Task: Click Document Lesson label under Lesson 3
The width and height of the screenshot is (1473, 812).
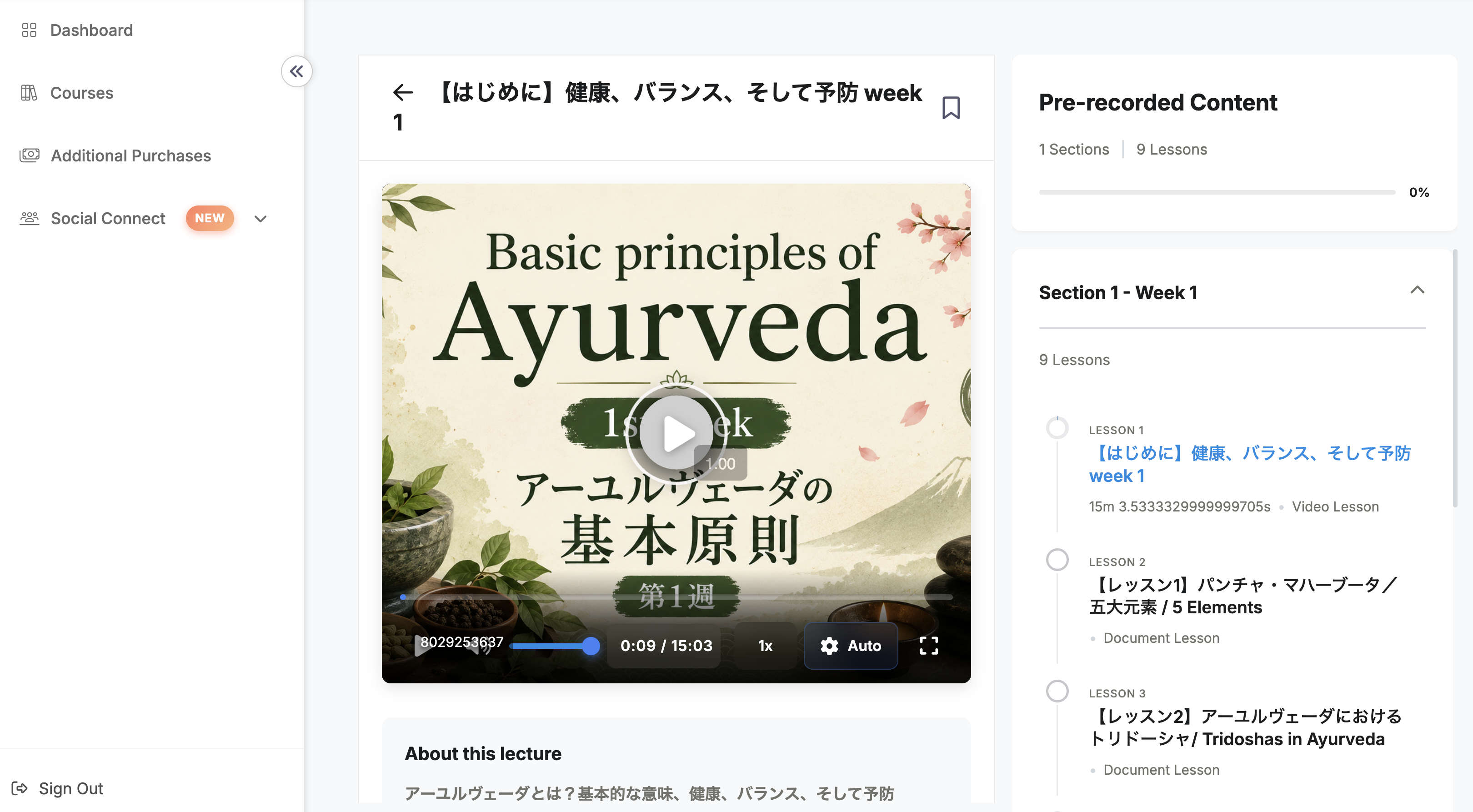Action: 1162,770
